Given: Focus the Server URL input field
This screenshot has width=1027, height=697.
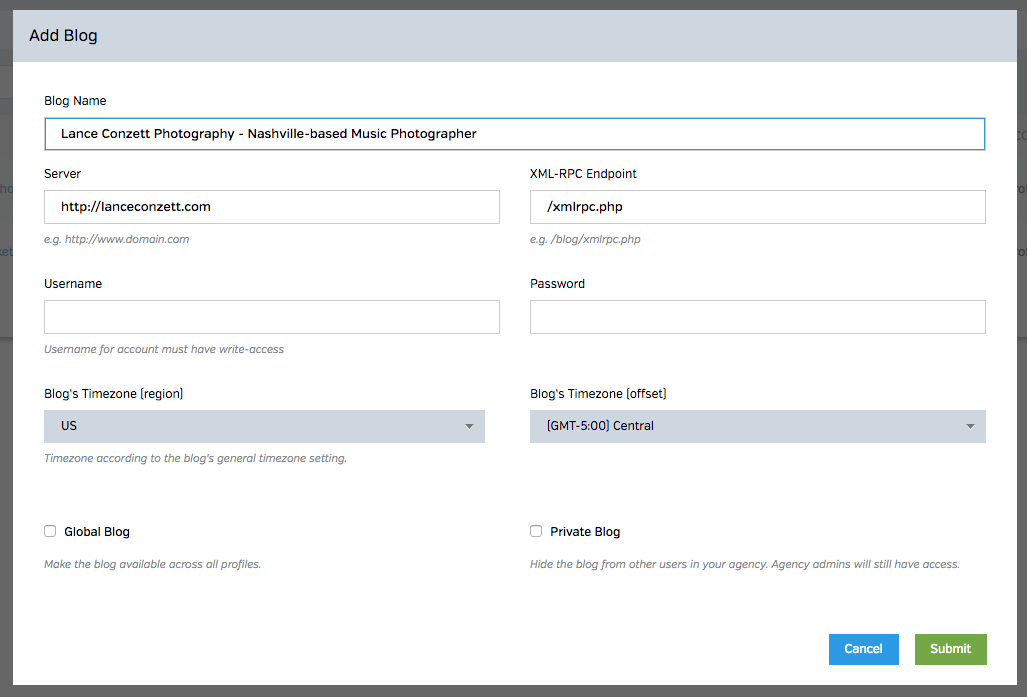Looking at the screenshot, I should [x=271, y=207].
